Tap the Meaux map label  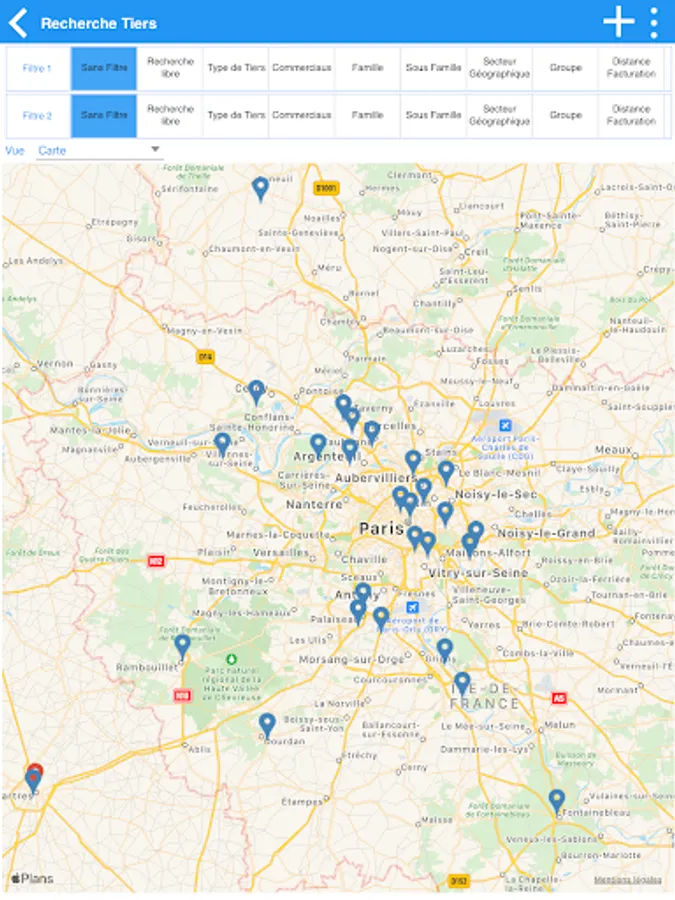[x=614, y=449]
